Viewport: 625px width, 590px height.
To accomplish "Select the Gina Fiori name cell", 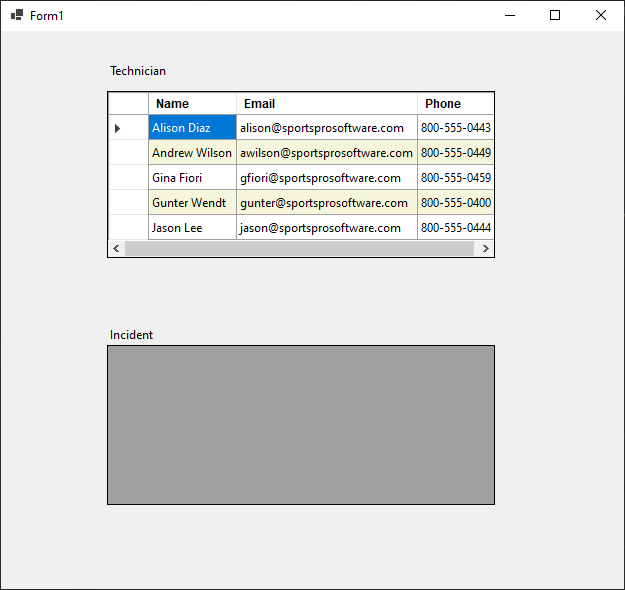I will pyautogui.click(x=193, y=177).
